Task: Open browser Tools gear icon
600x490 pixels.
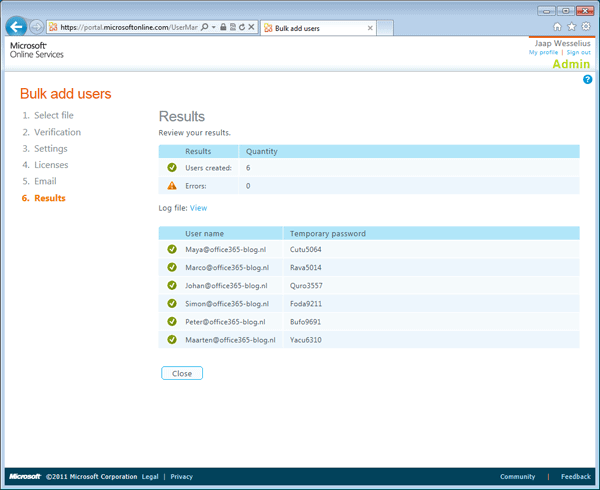Action: click(x=586, y=26)
